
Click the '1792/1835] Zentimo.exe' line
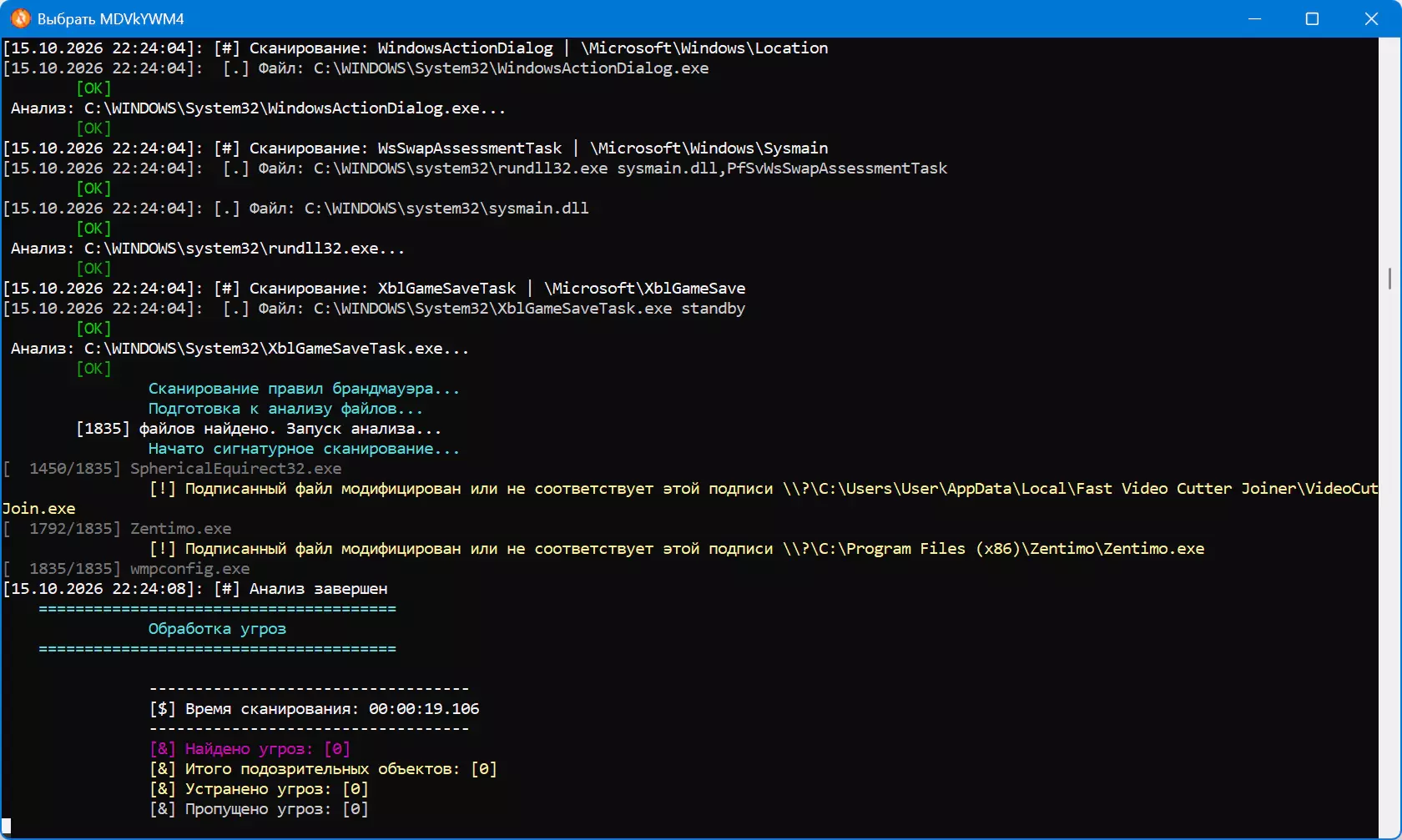tap(117, 529)
